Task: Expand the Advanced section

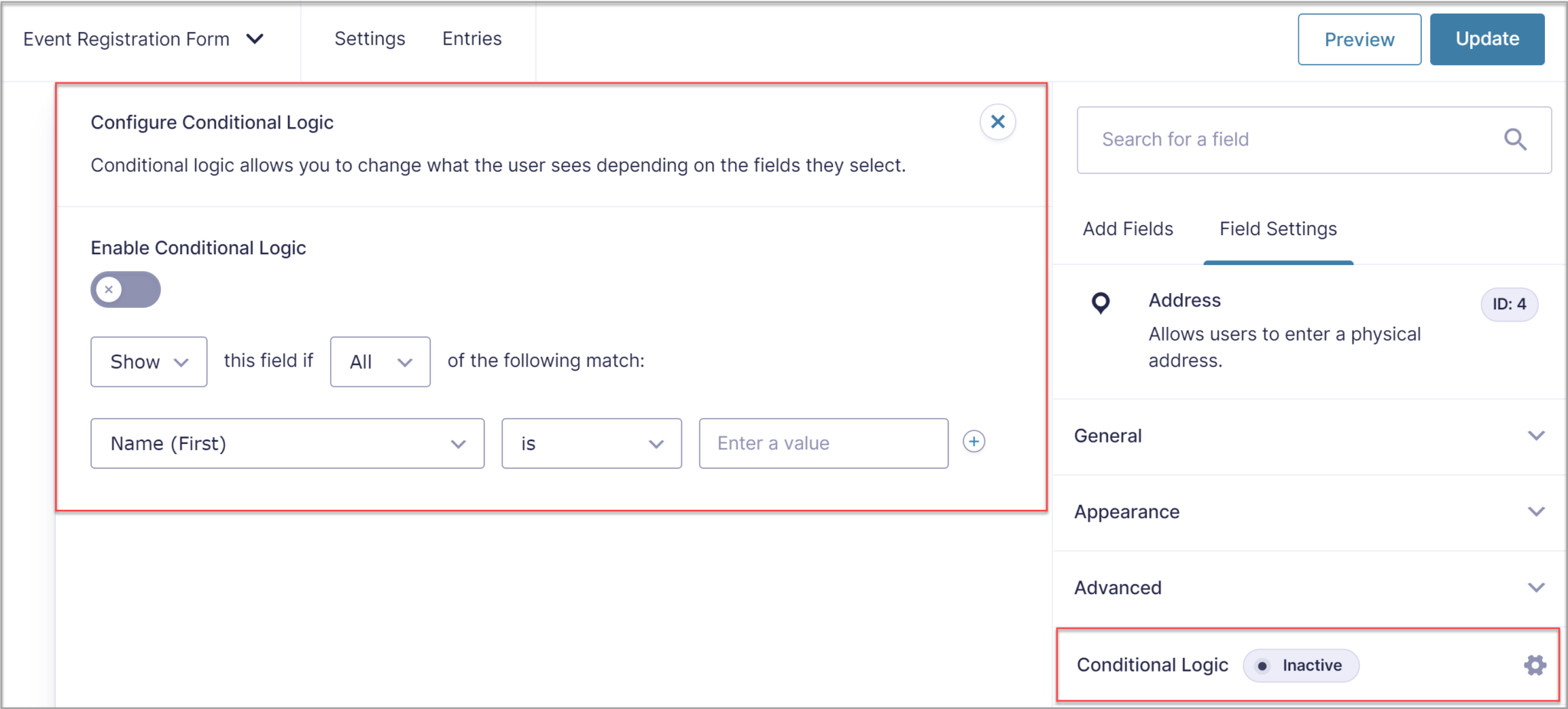Action: tap(1537, 587)
